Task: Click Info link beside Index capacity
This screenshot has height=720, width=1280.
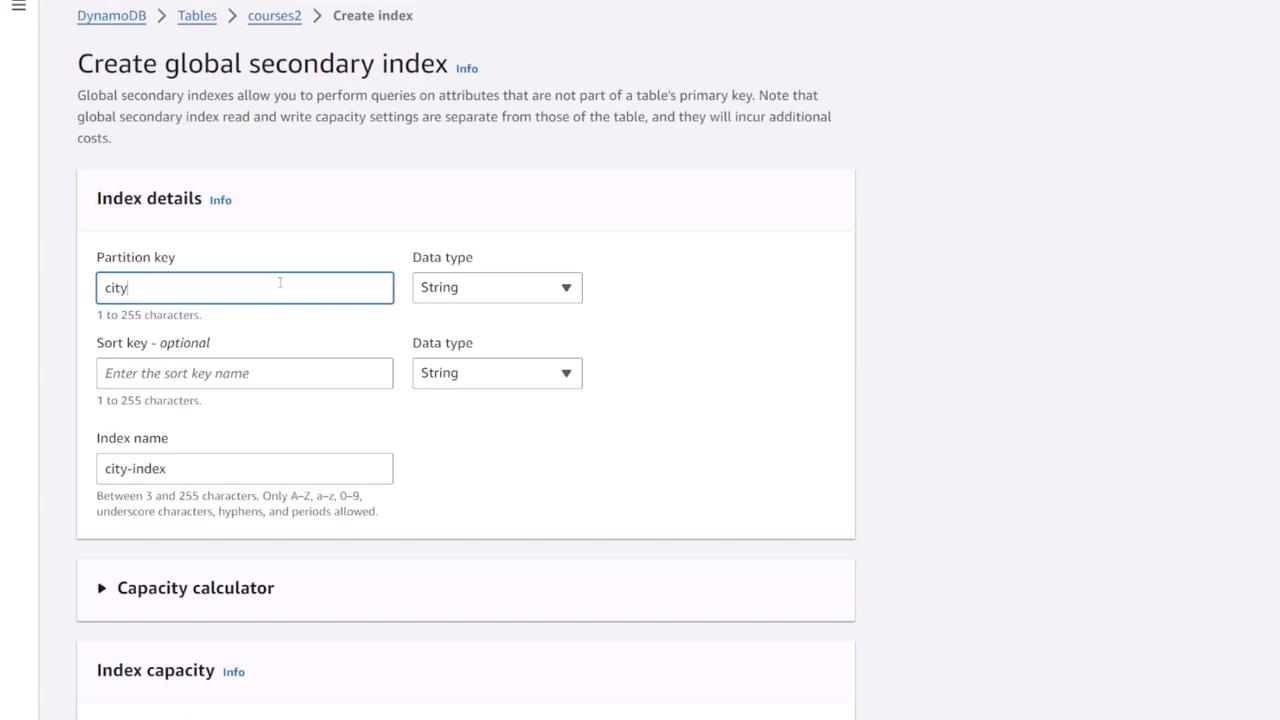Action: 233,672
